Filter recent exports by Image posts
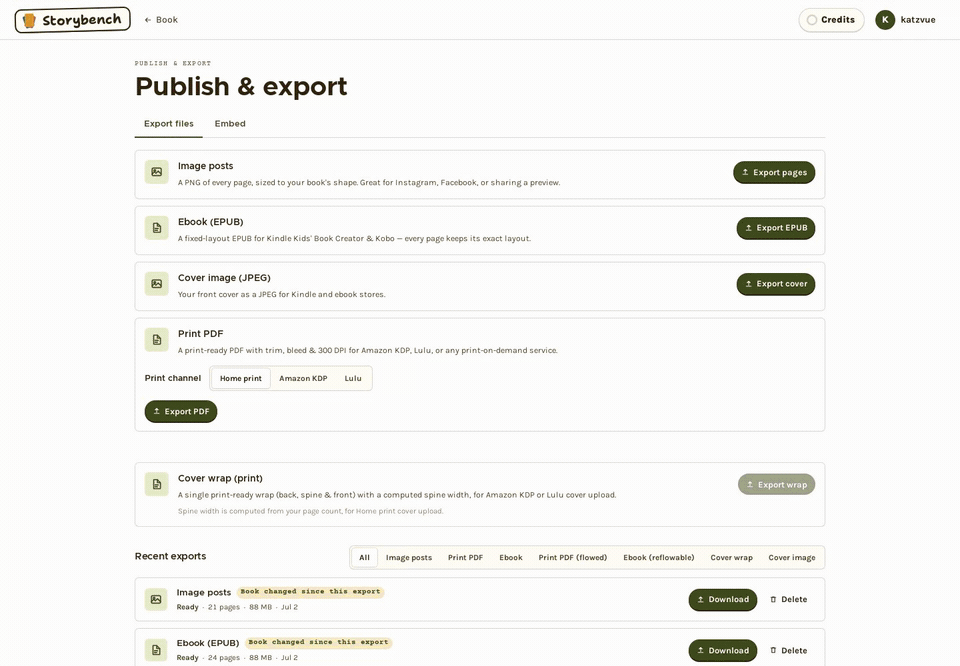 coord(409,558)
